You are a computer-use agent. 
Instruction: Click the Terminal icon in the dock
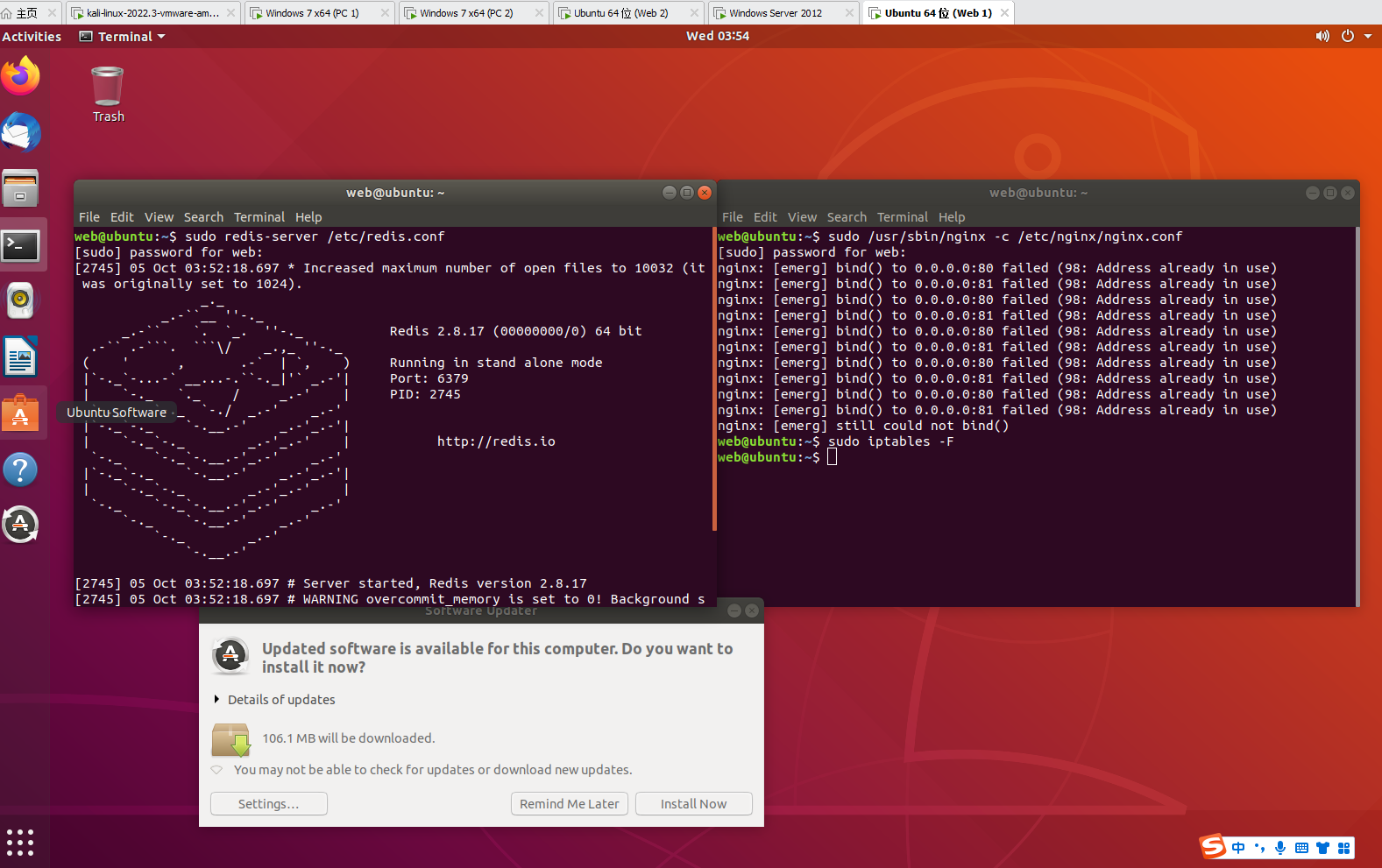pyautogui.click(x=20, y=245)
